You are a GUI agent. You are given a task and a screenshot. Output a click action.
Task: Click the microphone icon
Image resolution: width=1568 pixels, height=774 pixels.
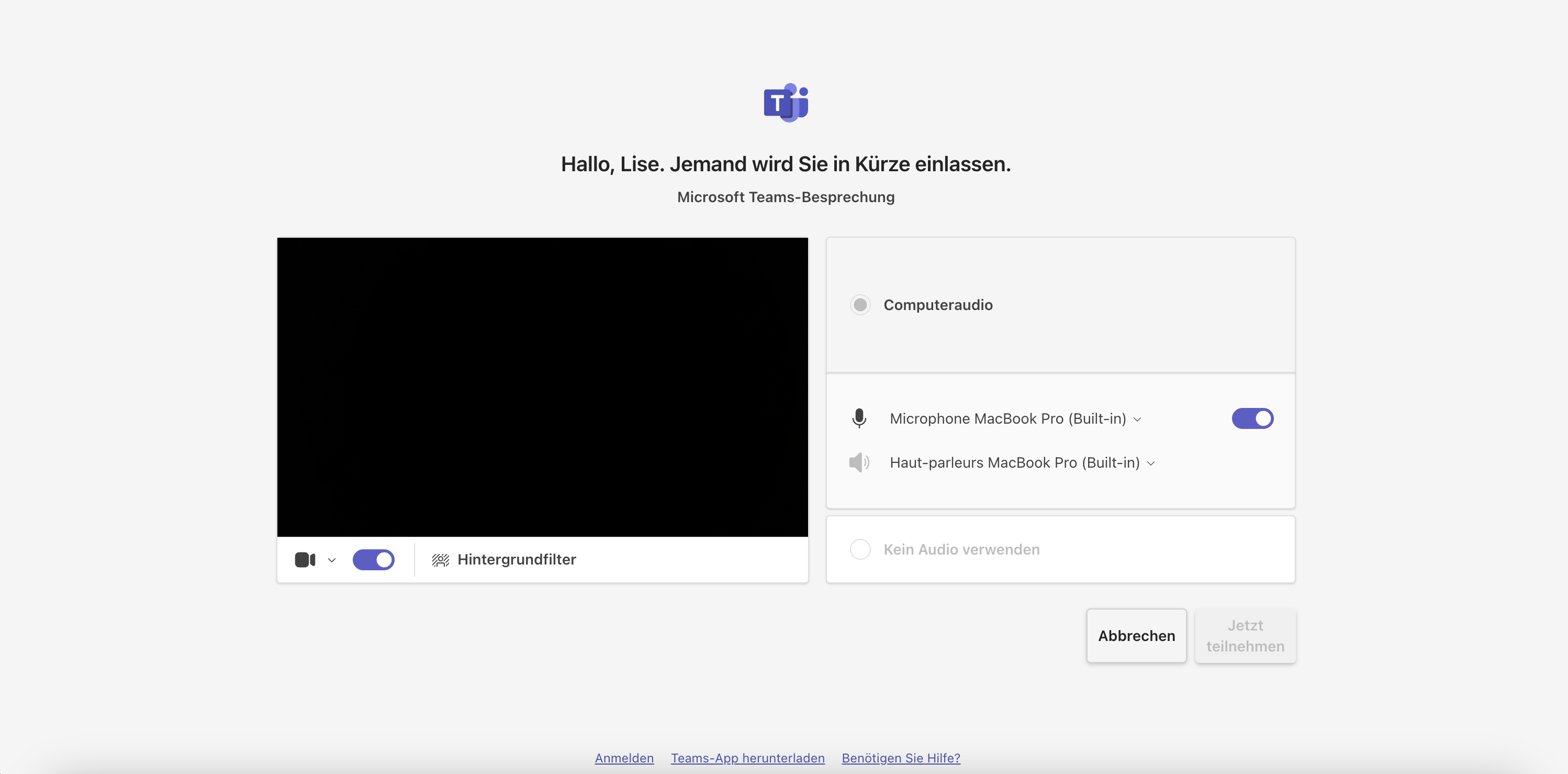[x=859, y=418]
